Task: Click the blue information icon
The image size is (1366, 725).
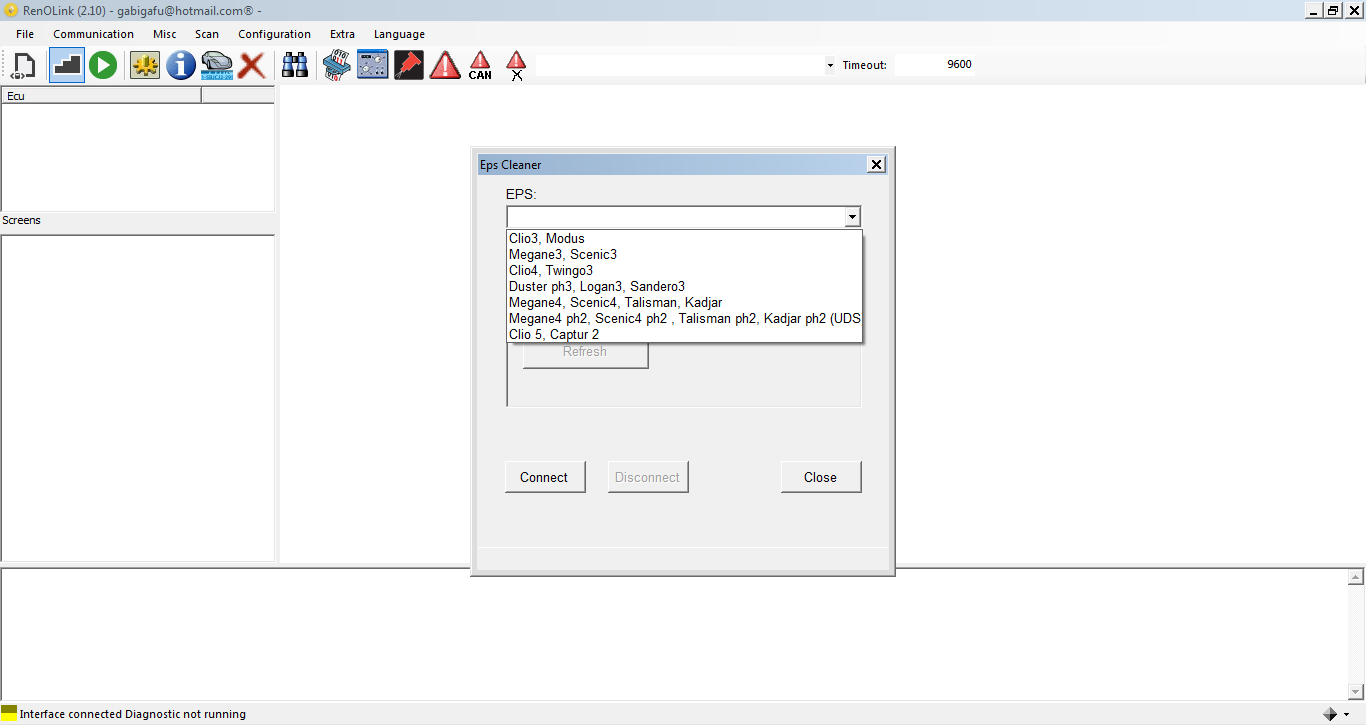Action: [181, 66]
